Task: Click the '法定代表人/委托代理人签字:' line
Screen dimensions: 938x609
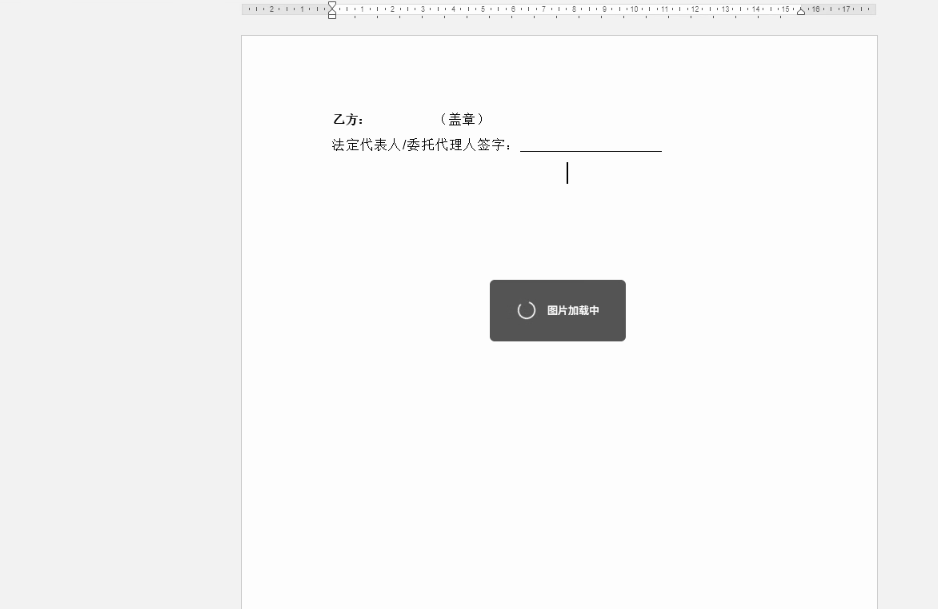Action: coord(422,145)
